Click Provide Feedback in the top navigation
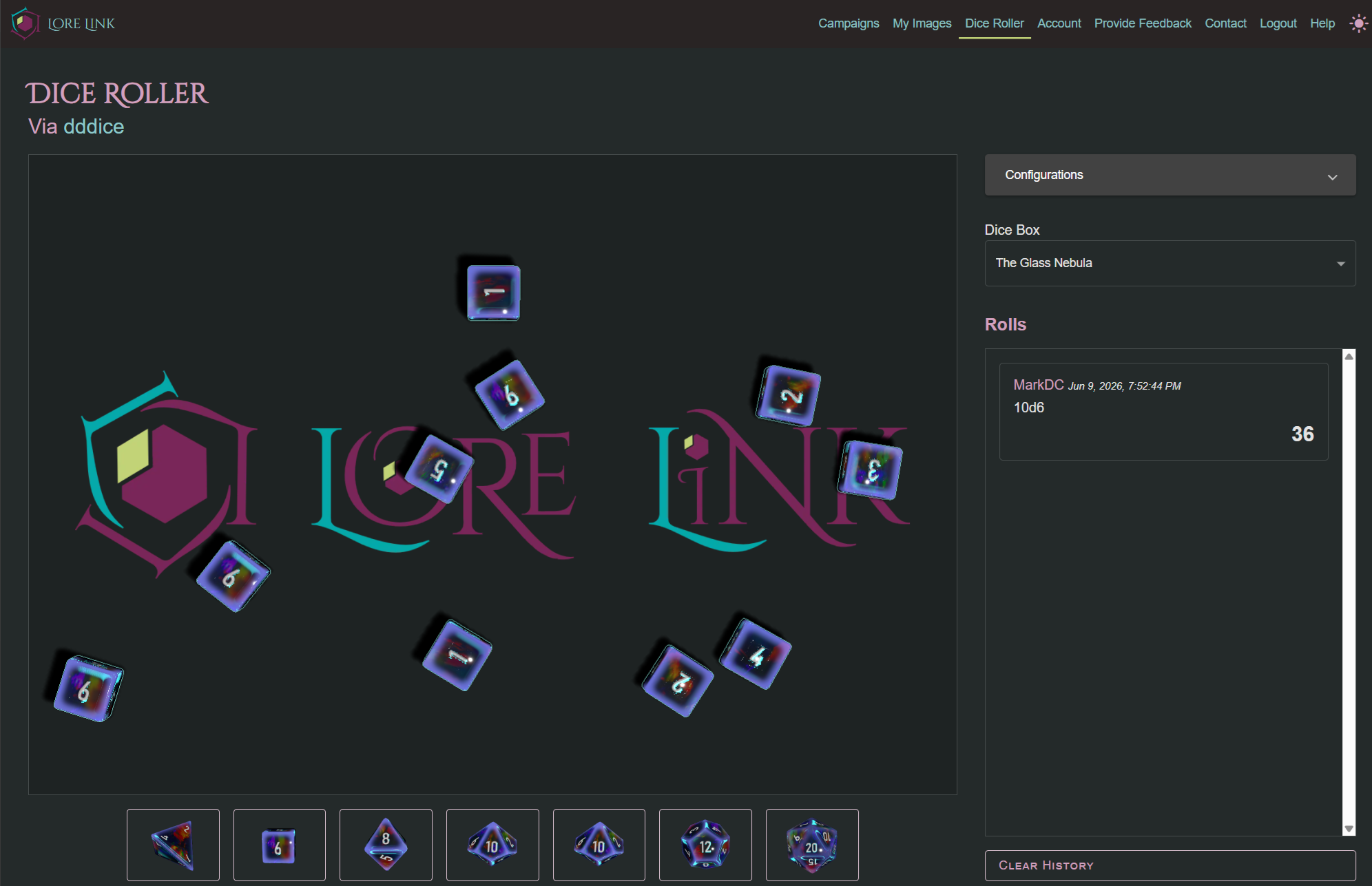Image resolution: width=1372 pixels, height=886 pixels. (x=1143, y=23)
